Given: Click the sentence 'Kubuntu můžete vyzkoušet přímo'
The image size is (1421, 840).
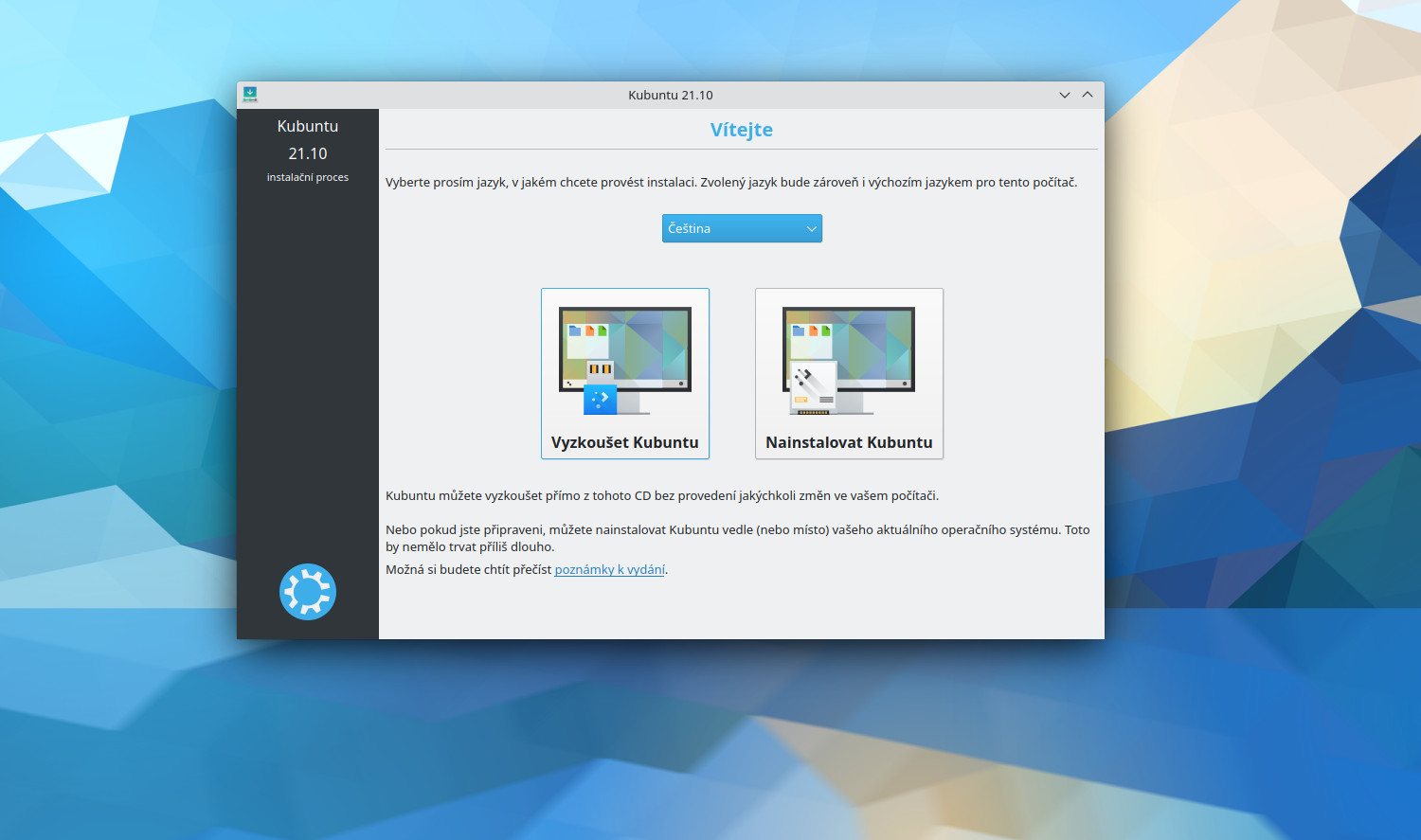Looking at the screenshot, I should coord(662,495).
